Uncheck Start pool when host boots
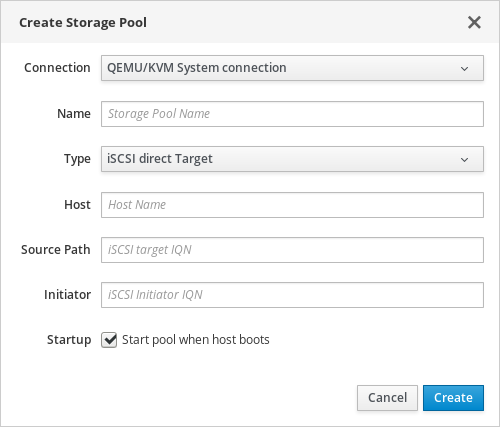500x427 pixels. (109, 340)
